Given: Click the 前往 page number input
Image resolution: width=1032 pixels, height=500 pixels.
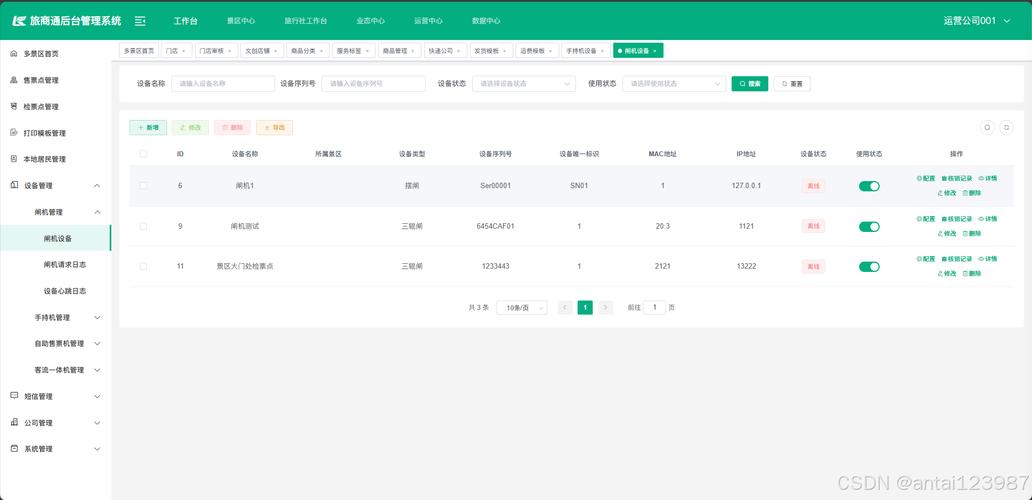Looking at the screenshot, I should click(x=654, y=307).
